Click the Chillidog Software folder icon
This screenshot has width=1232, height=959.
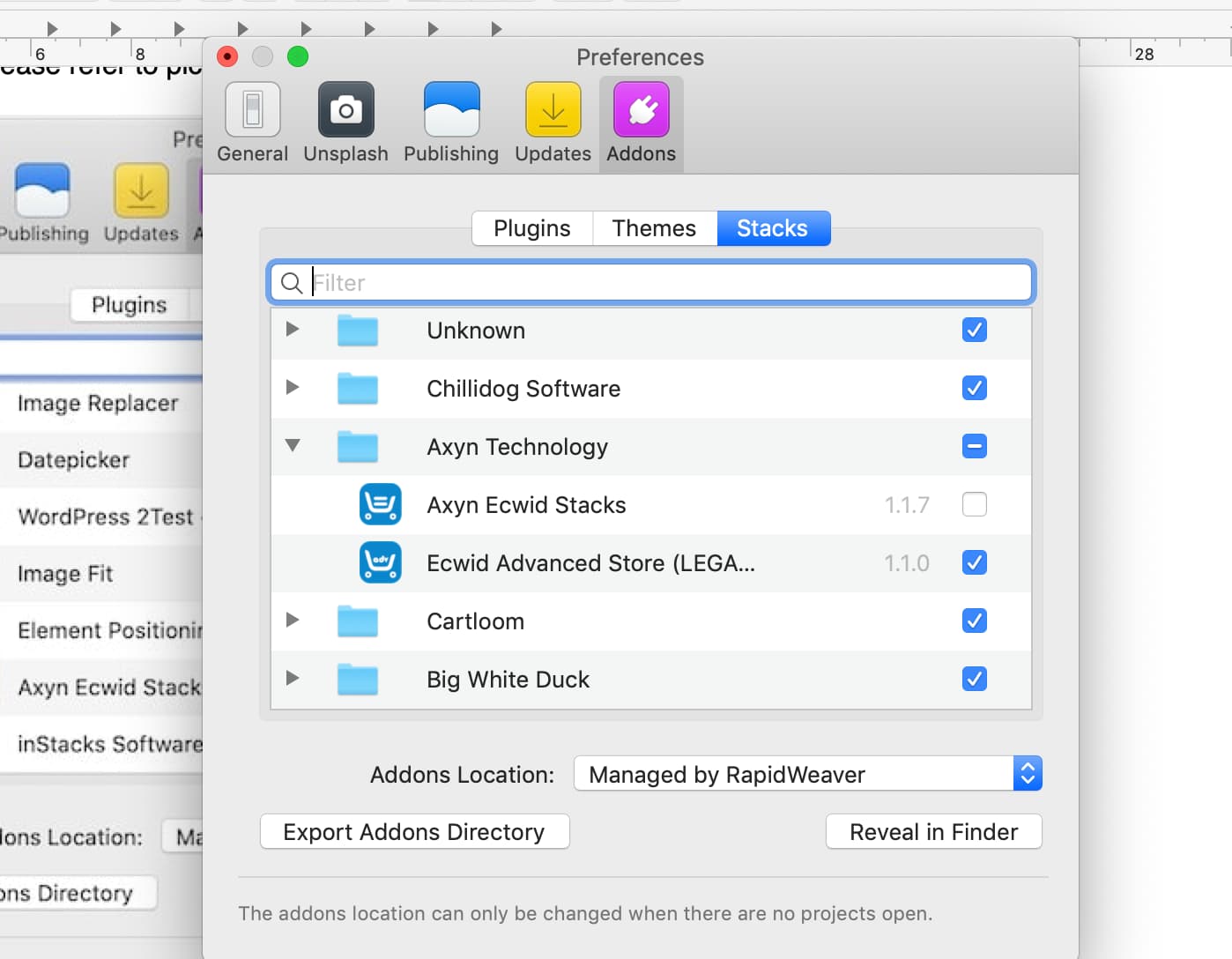(x=358, y=389)
